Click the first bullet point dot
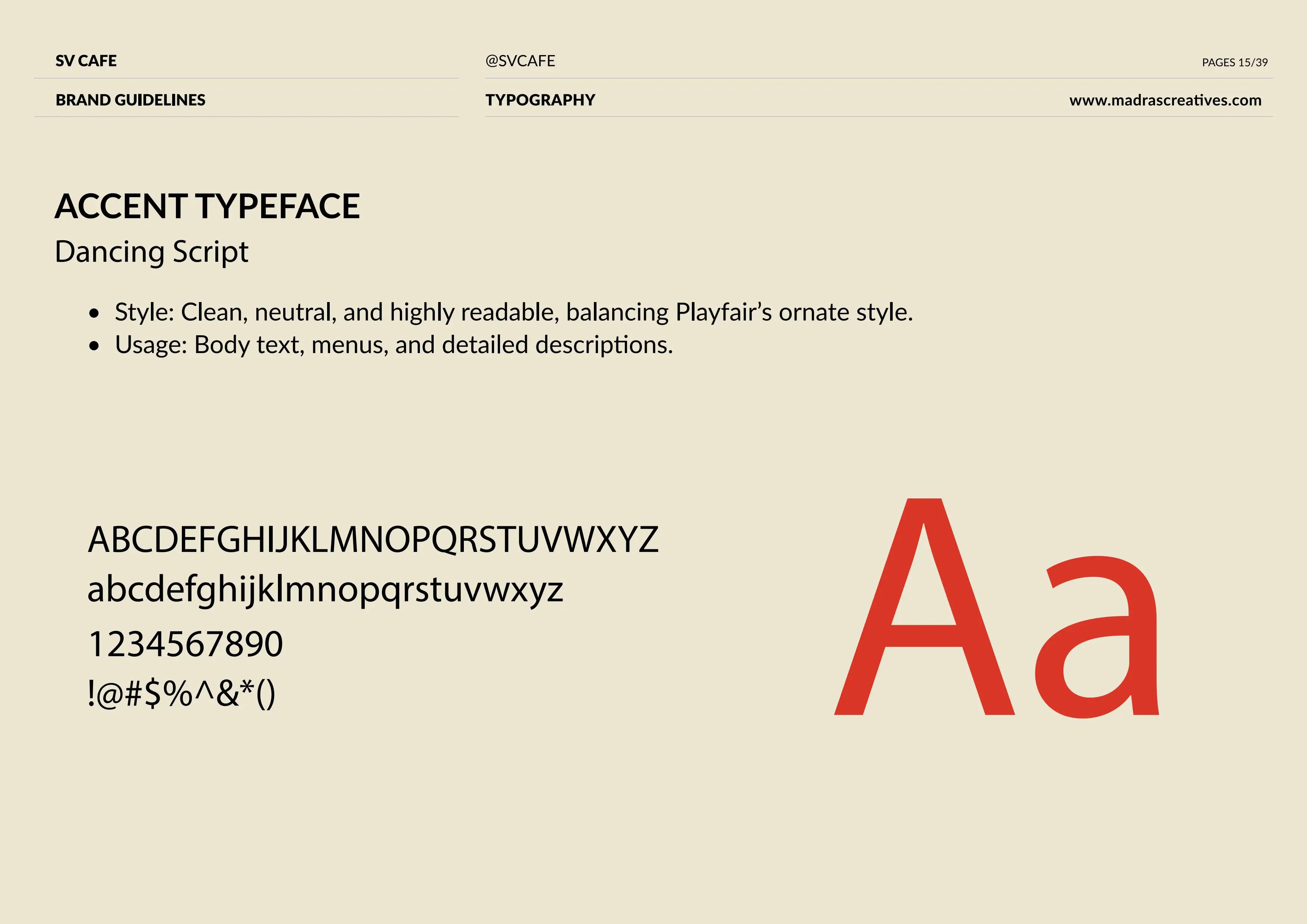Screen dimensions: 1307x924 [x=94, y=314]
